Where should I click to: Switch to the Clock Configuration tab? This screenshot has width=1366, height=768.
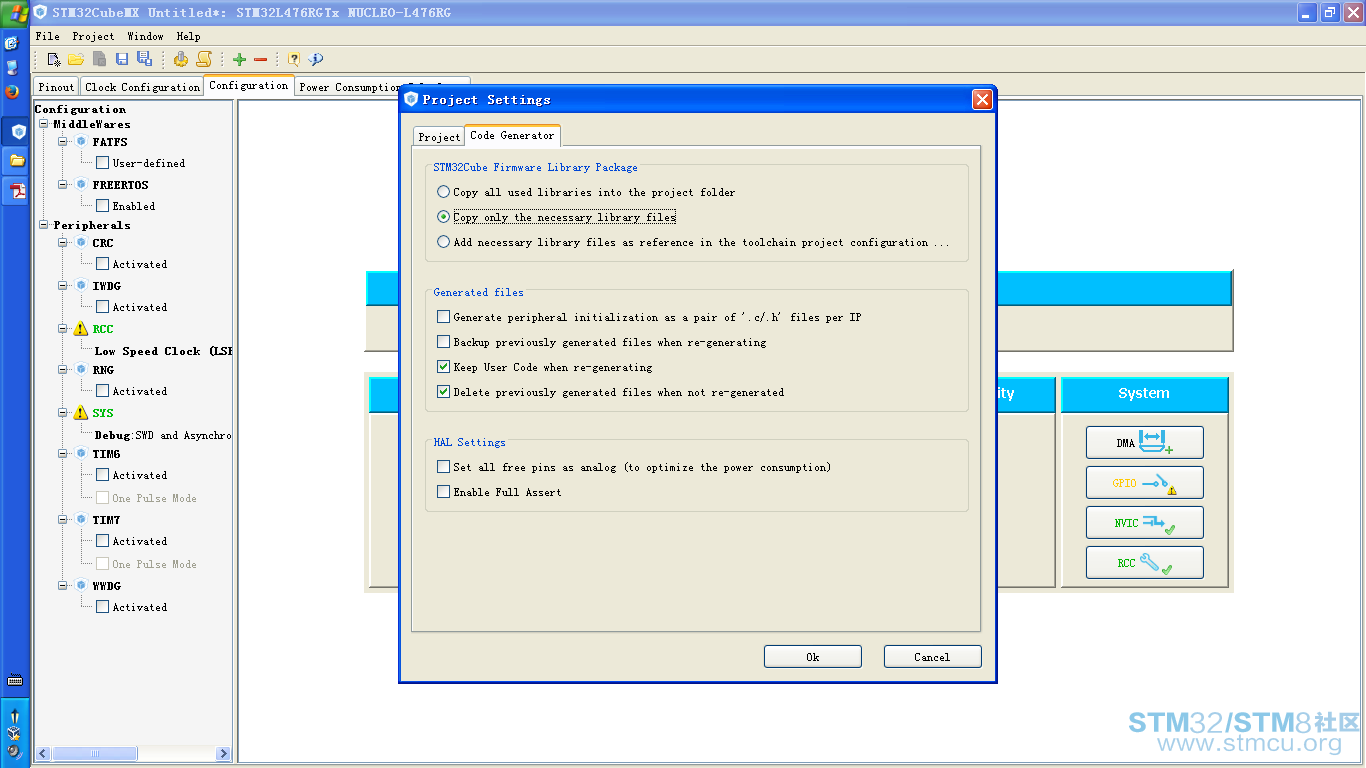click(x=142, y=87)
